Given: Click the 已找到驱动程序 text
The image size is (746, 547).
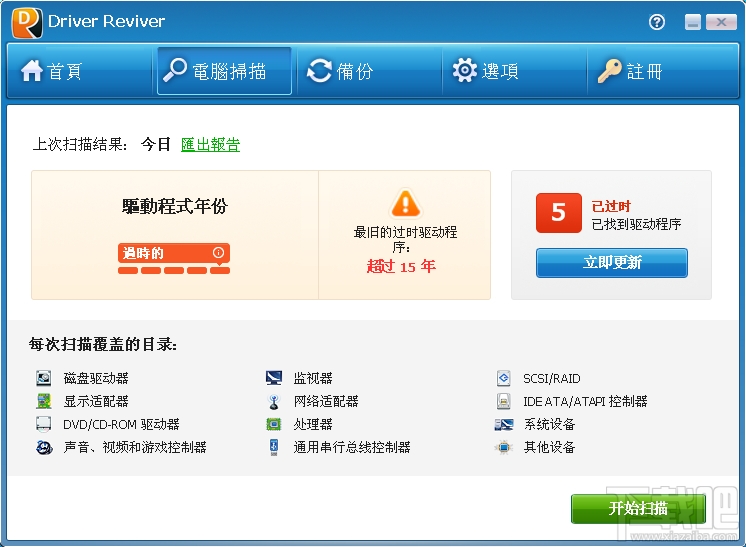Looking at the screenshot, I should (x=636, y=224).
